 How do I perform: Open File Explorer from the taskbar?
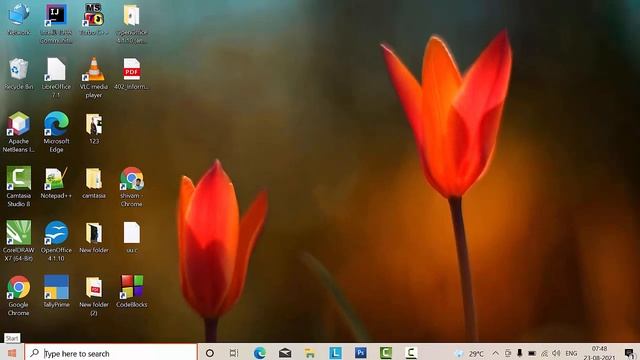coord(310,353)
